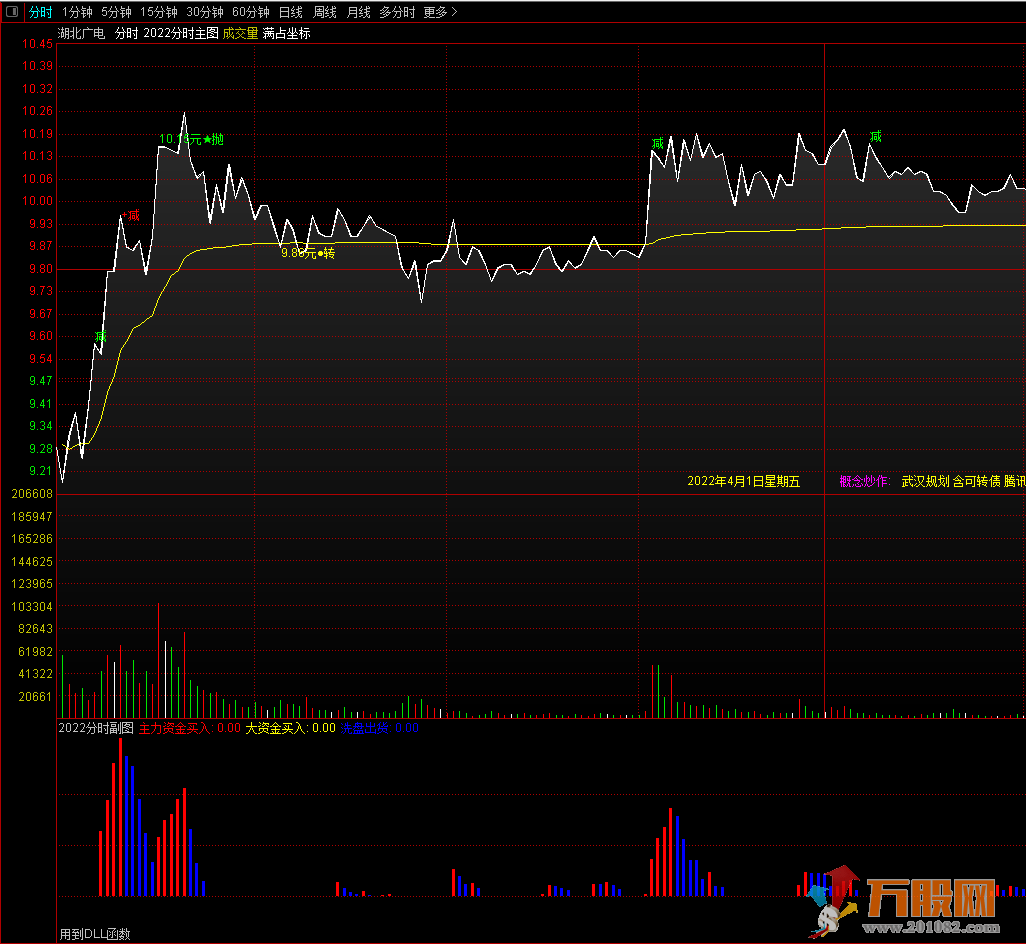Switch to 30分钟 period

click(x=205, y=12)
